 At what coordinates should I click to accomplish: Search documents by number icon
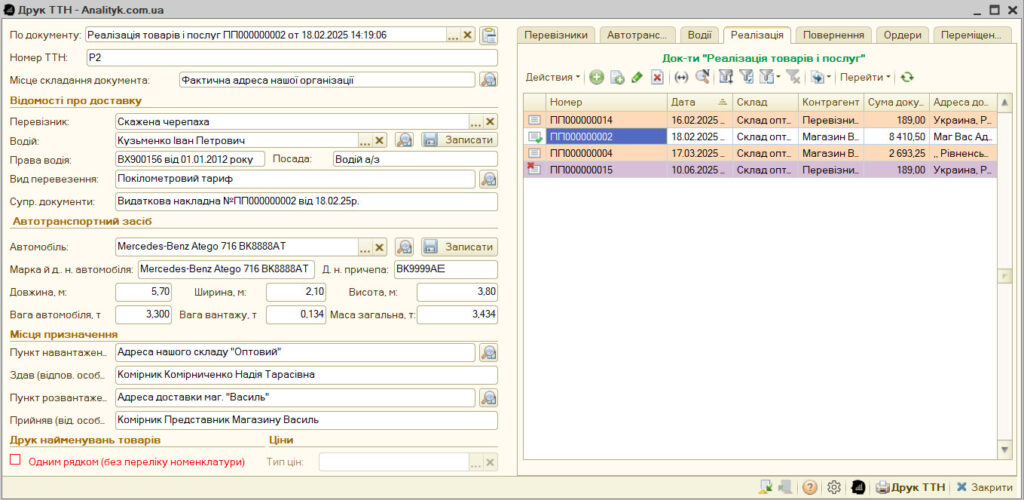click(702, 77)
